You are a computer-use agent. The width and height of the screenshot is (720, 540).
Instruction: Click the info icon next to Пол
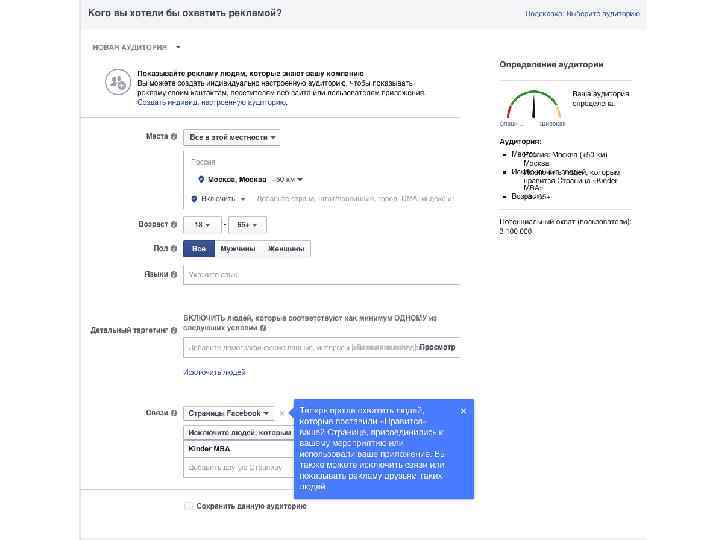174,248
